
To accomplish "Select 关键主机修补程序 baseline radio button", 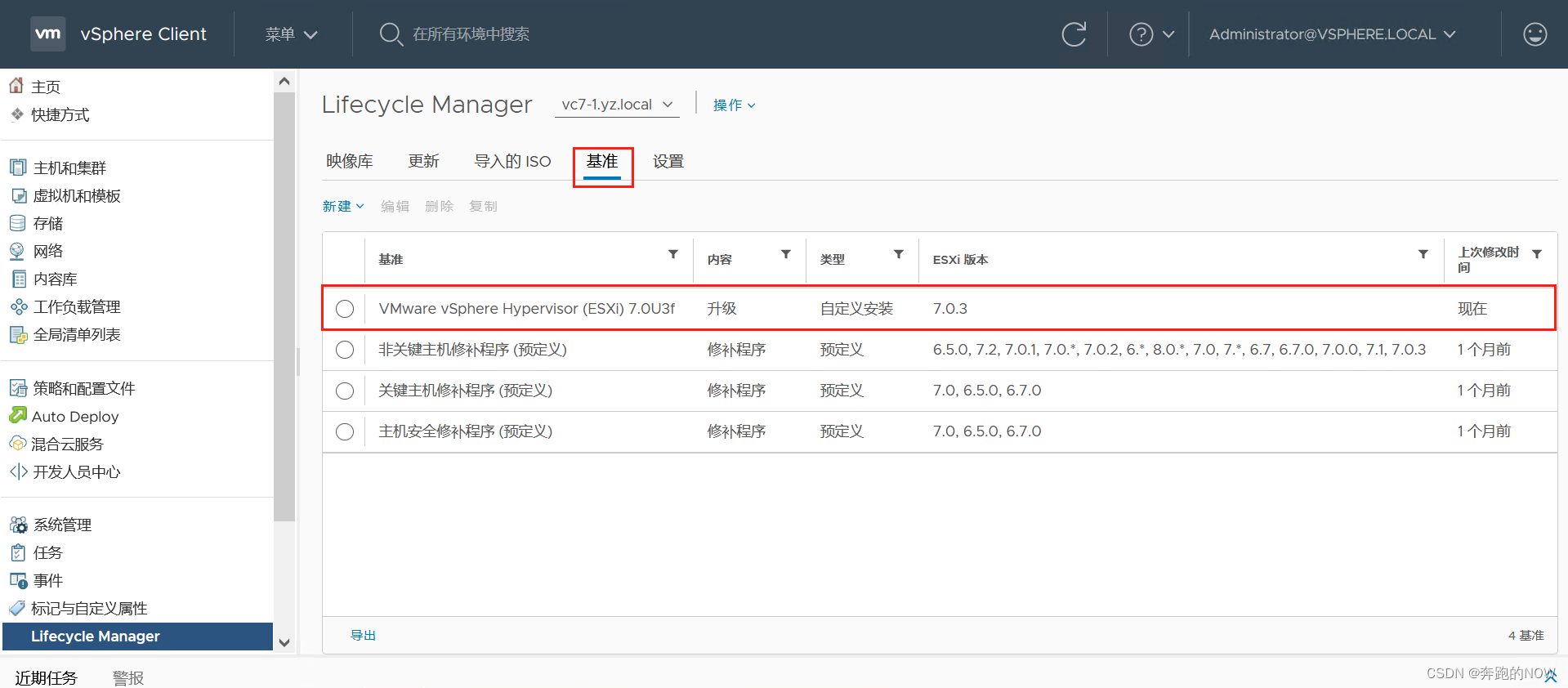I will coord(345,391).
